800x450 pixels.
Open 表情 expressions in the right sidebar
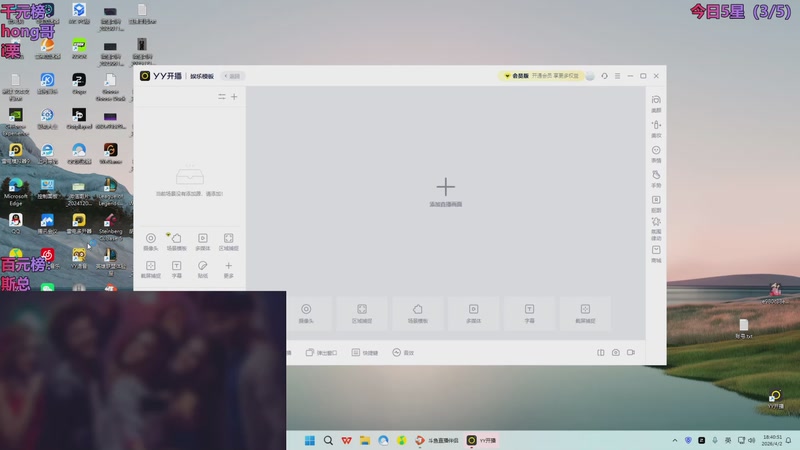point(656,154)
